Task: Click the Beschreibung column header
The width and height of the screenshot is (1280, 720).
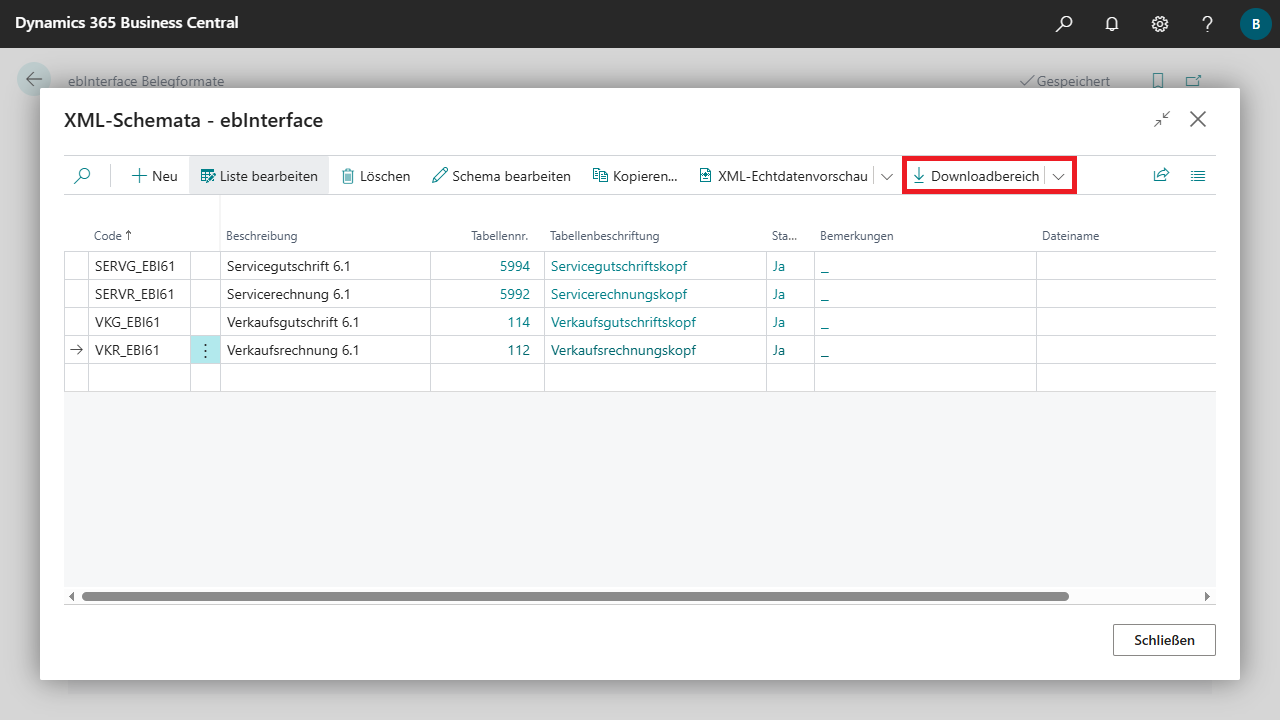Action: (262, 236)
